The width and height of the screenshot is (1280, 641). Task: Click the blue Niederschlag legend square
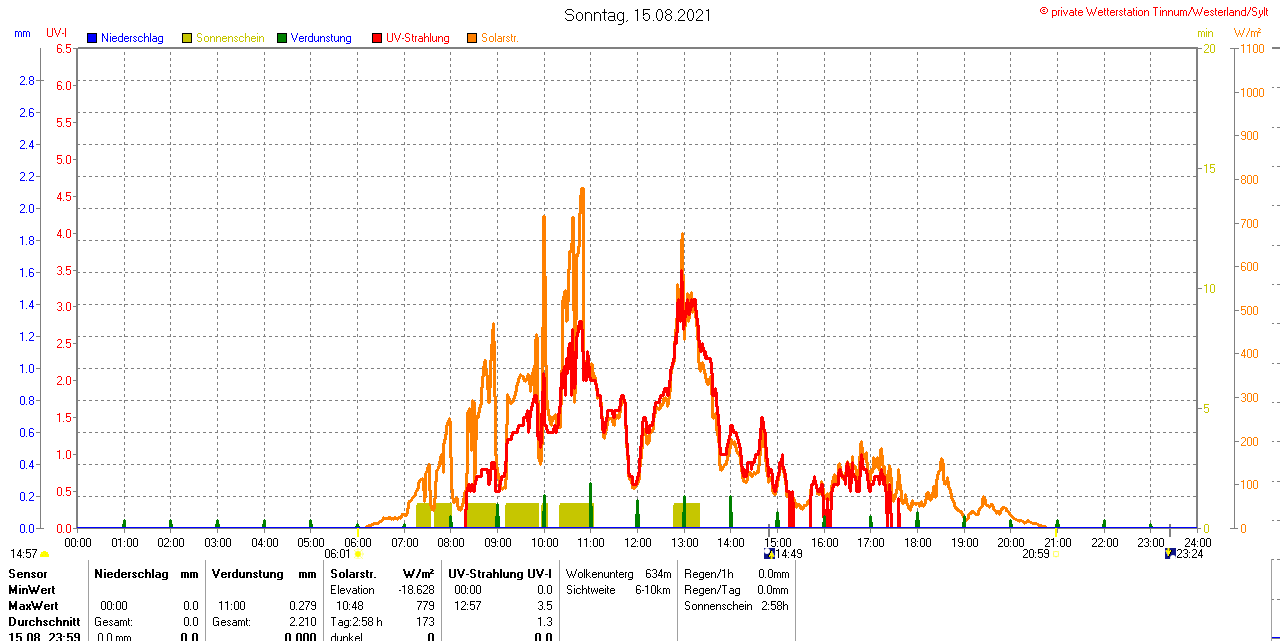(92, 38)
